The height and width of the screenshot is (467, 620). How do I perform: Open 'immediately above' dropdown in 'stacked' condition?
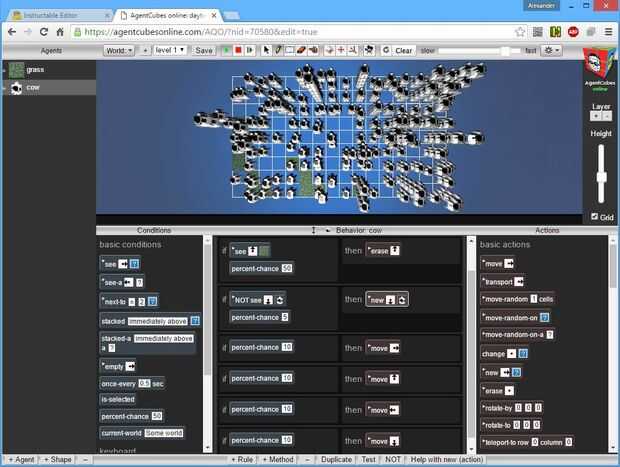(x=158, y=321)
